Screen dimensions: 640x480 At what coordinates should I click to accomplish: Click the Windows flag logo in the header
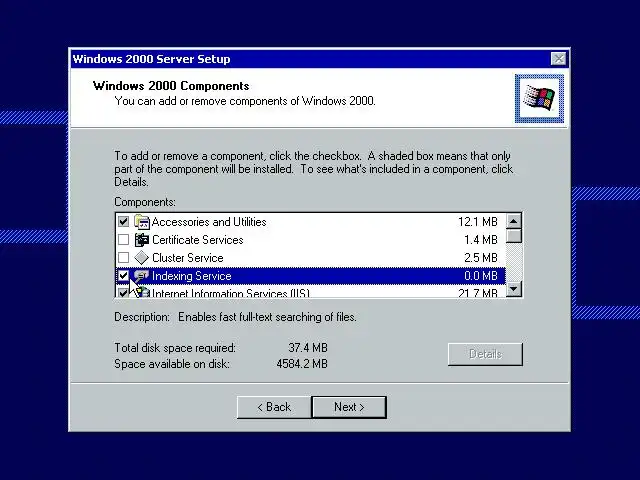pyautogui.click(x=539, y=98)
